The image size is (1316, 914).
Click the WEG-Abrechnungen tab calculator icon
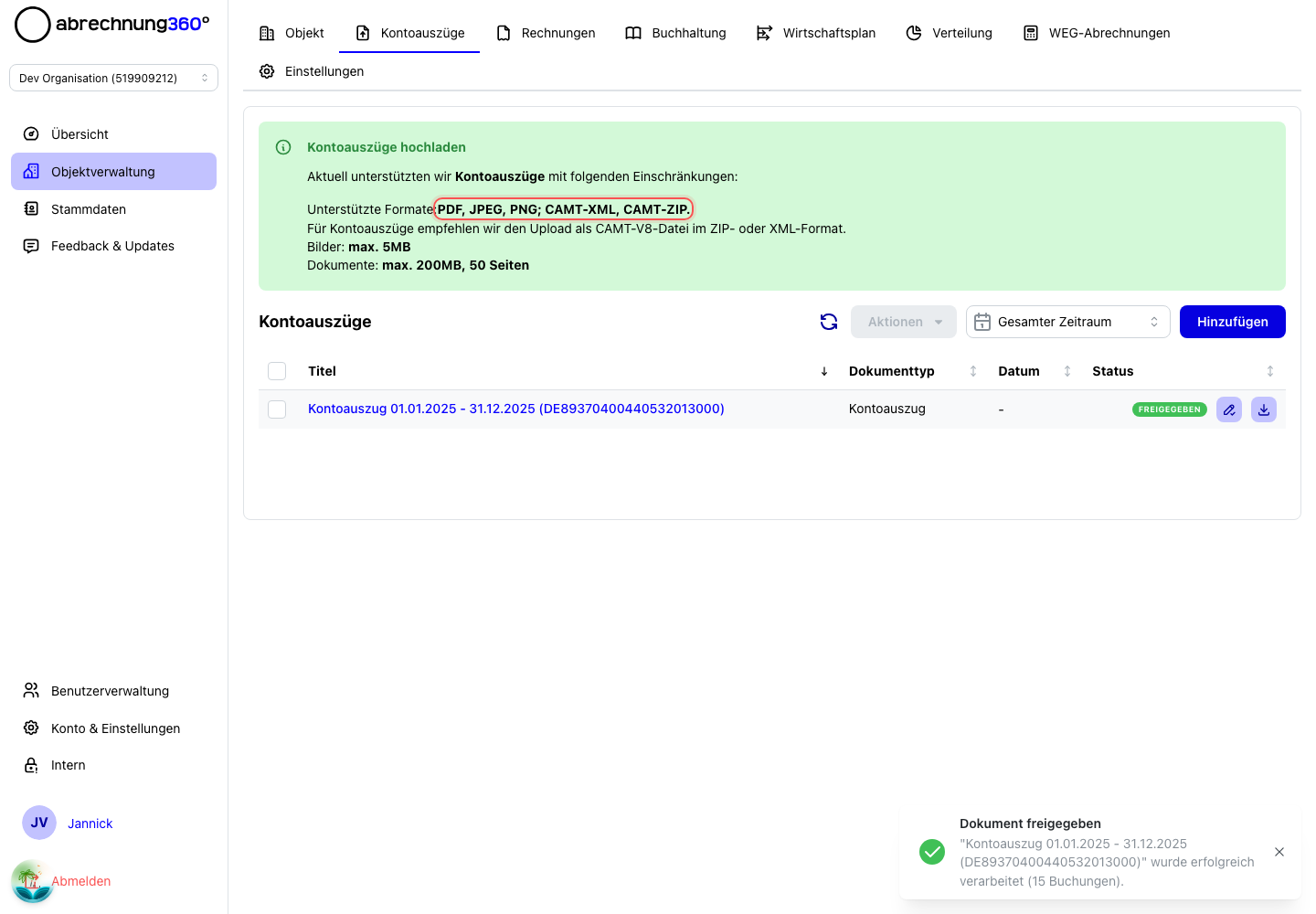[1031, 33]
